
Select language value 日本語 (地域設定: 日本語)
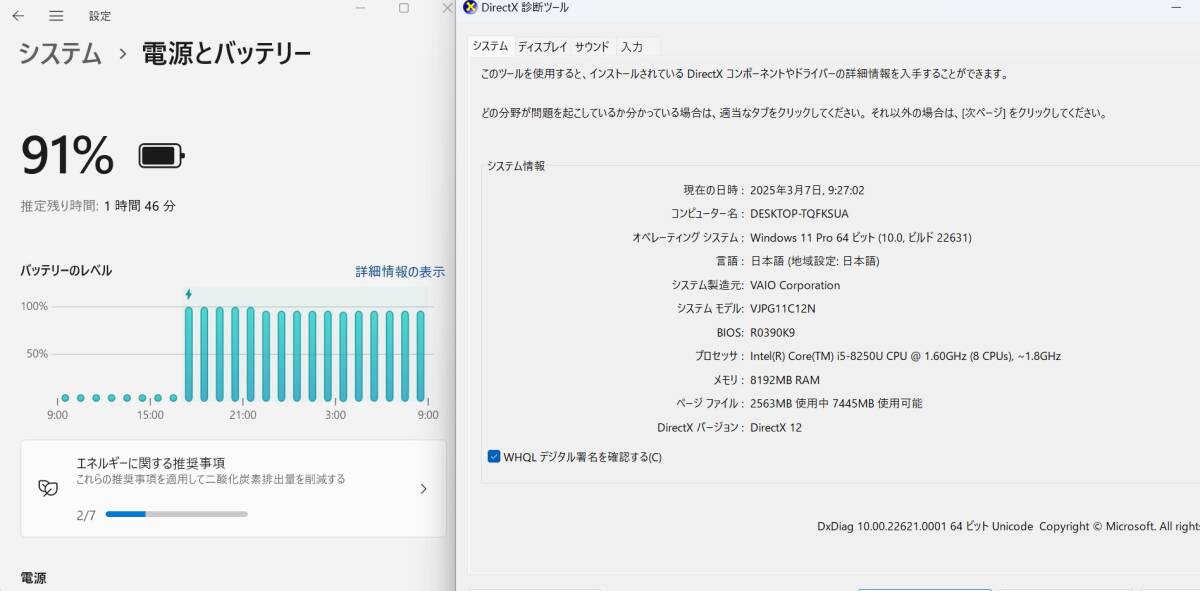tap(816, 261)
